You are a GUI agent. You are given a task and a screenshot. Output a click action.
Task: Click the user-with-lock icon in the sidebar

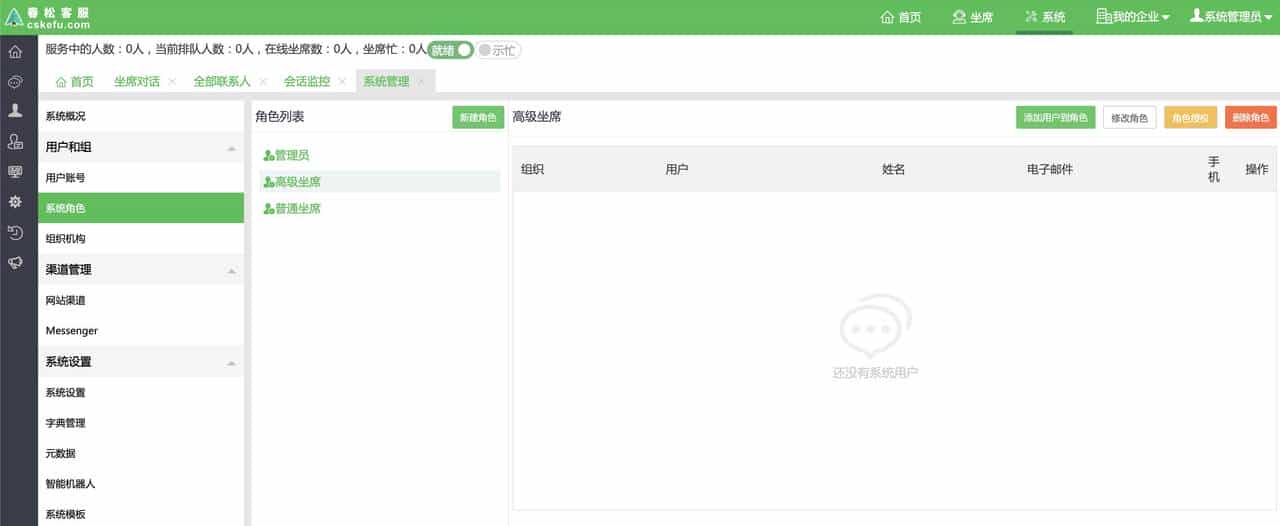tap(15, 142)
